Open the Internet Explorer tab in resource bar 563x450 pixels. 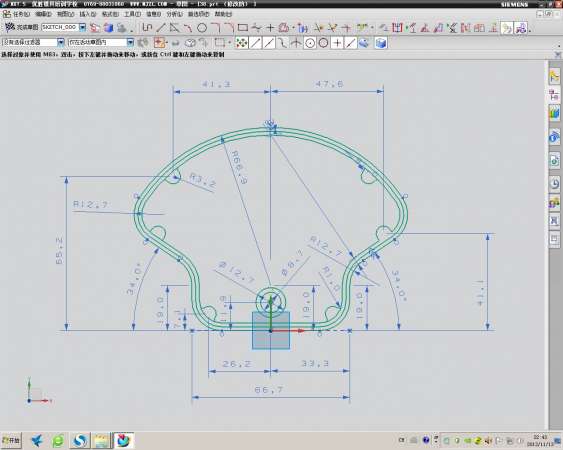554,137
